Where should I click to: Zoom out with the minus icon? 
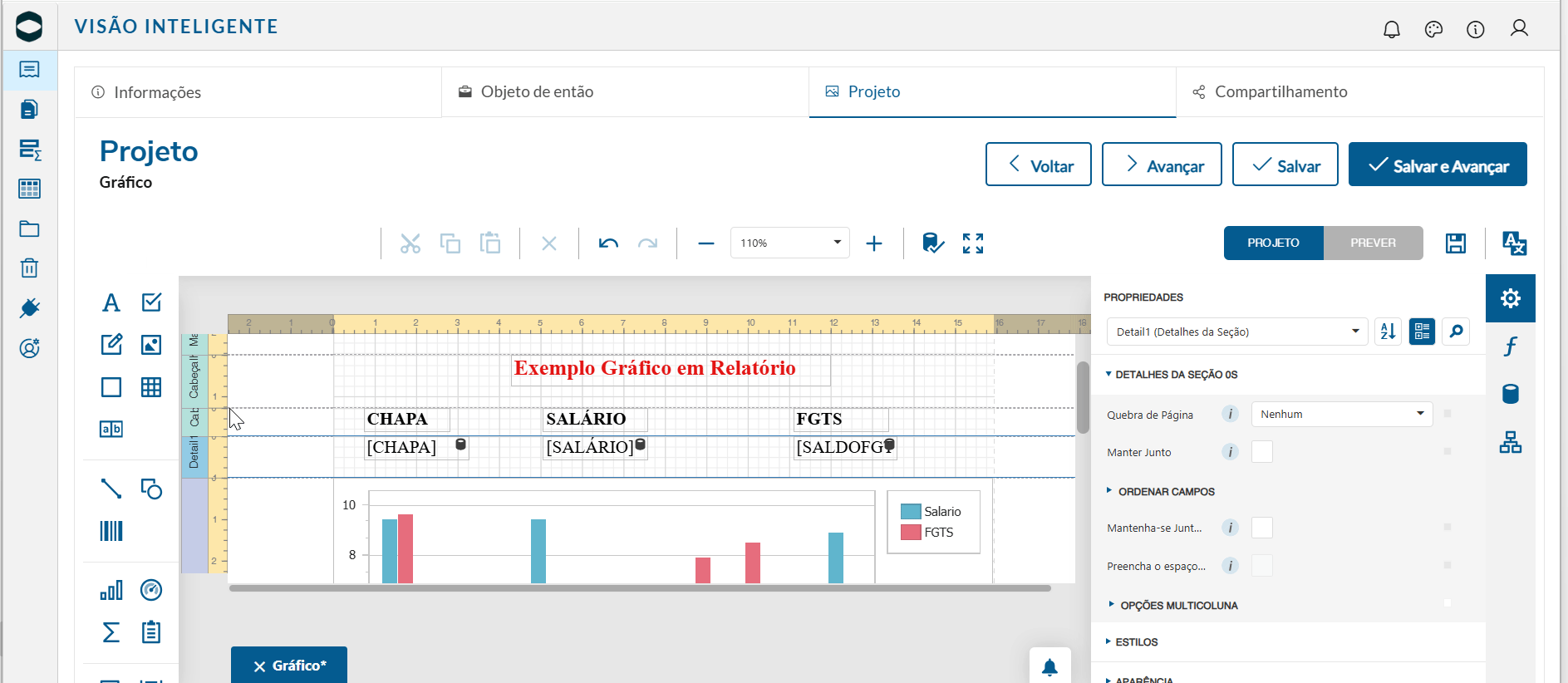pos(706,243)
